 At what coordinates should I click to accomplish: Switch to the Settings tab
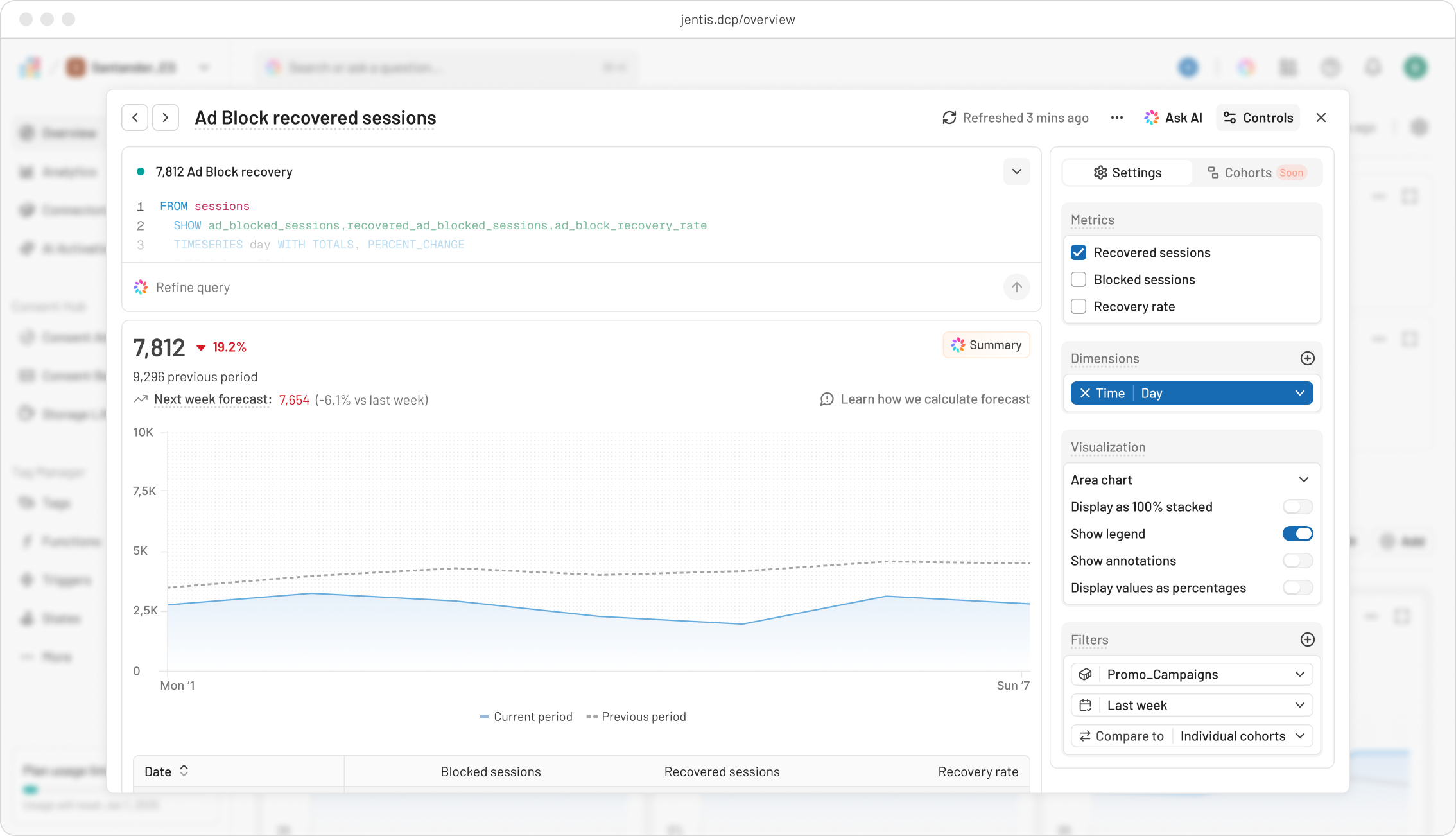tap(1128, 173)
